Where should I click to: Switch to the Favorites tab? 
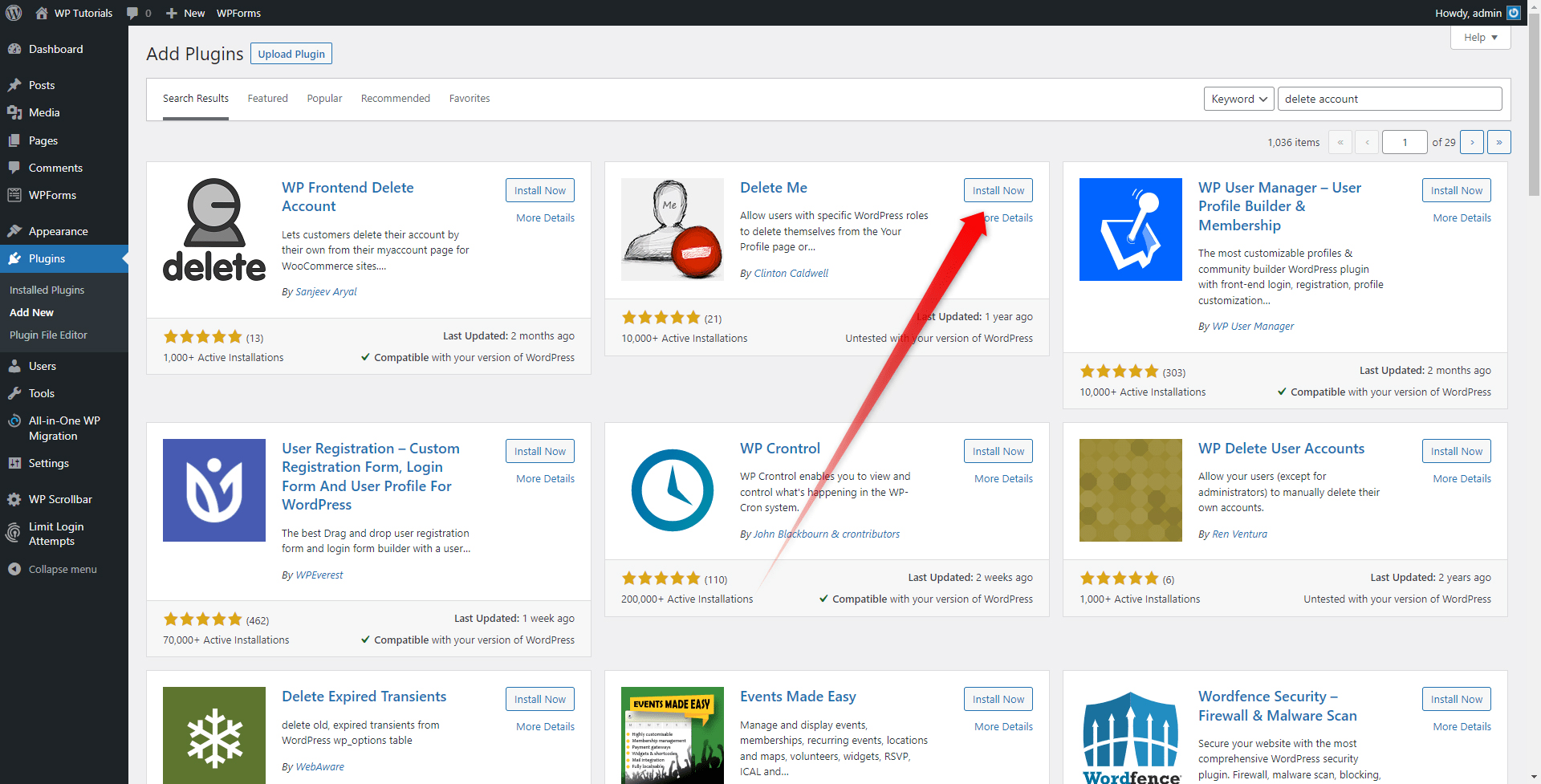pyautogui.click(x=470, y=99)
